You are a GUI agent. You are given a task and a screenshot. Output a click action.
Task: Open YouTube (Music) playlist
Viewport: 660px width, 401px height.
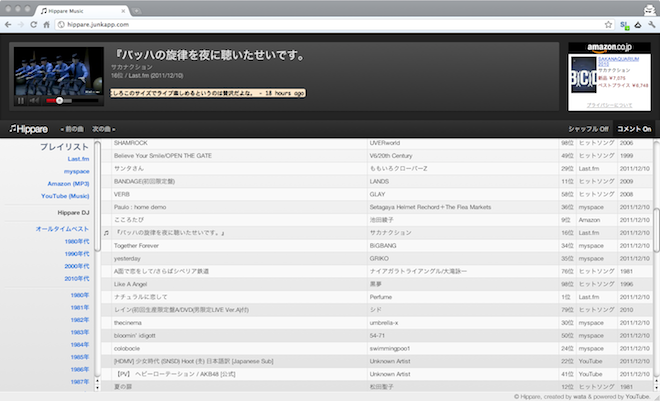tap(65, 196)
